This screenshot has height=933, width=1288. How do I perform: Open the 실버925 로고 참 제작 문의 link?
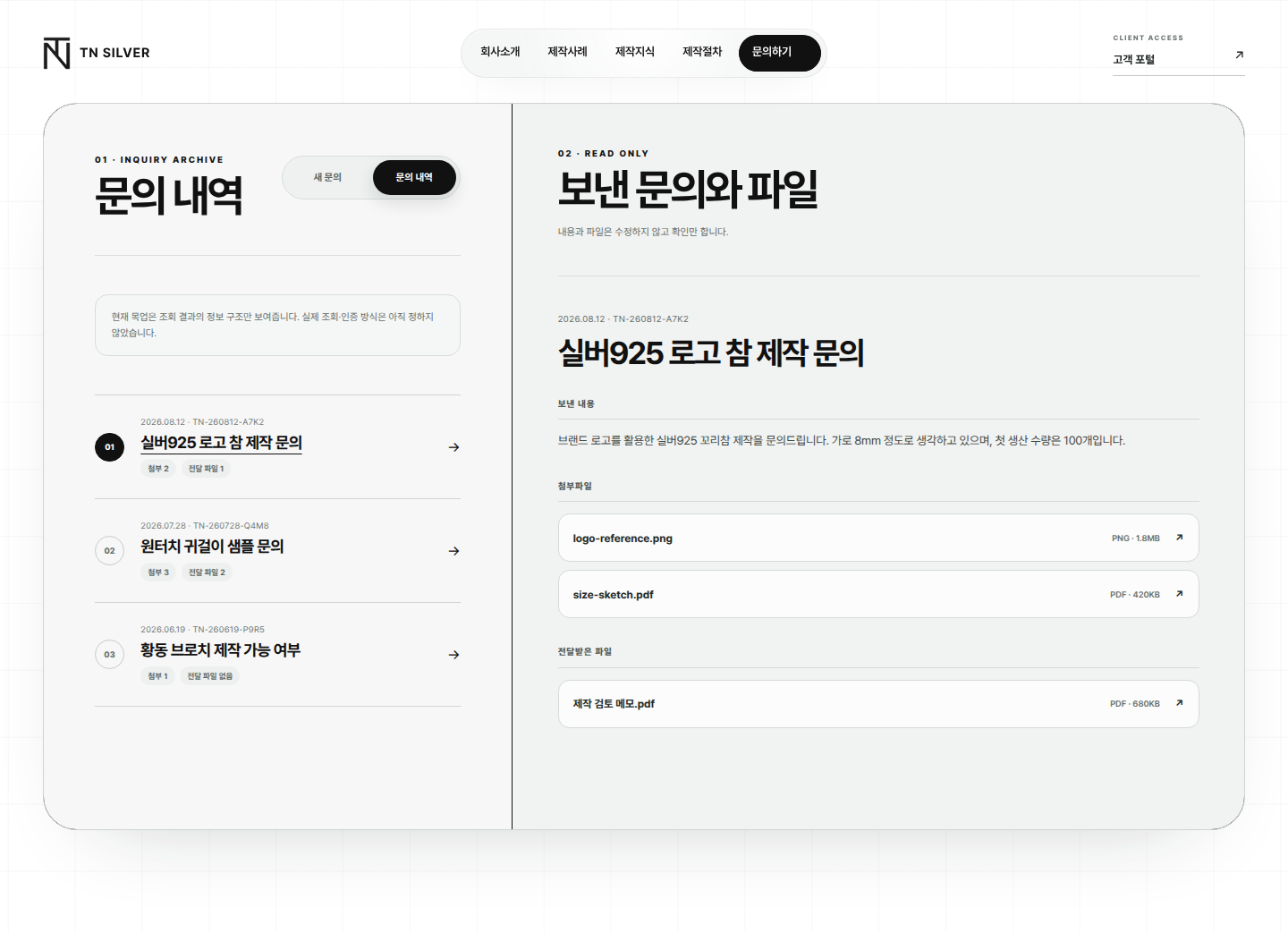pyautogui.click(x=221, y=443)
